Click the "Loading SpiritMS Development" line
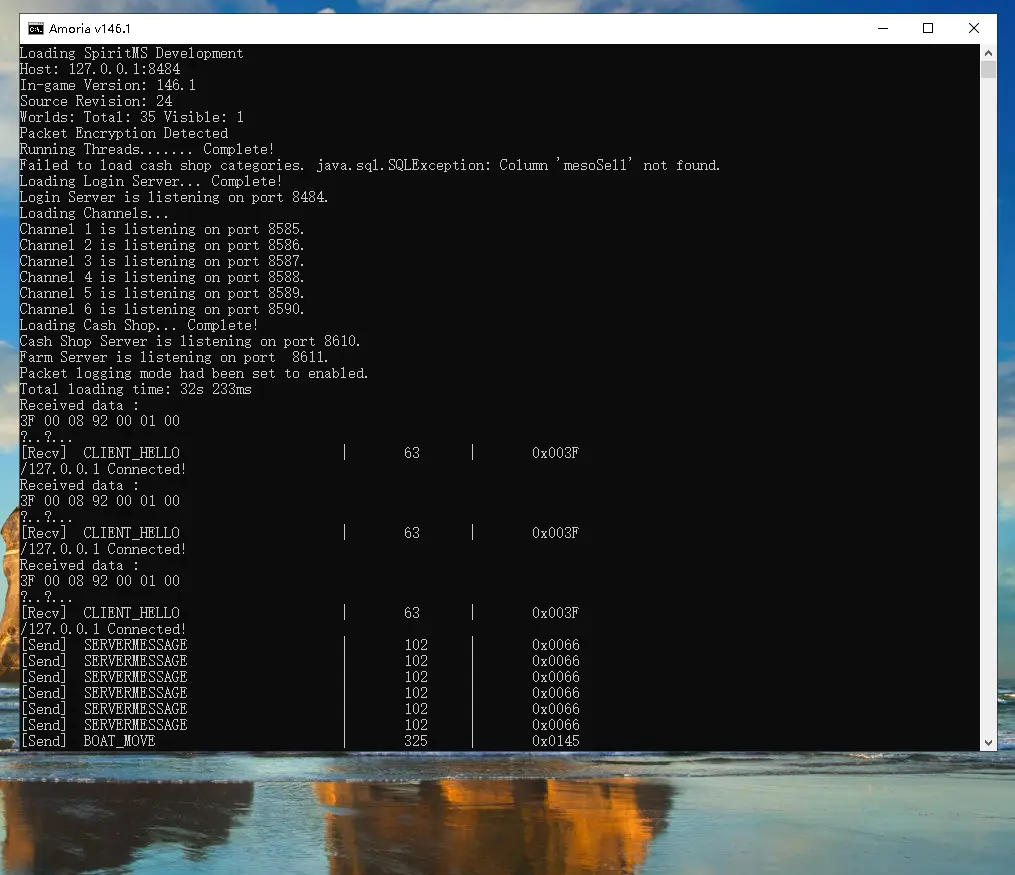Screen dimensions: 1015x875 coord(131,53)
